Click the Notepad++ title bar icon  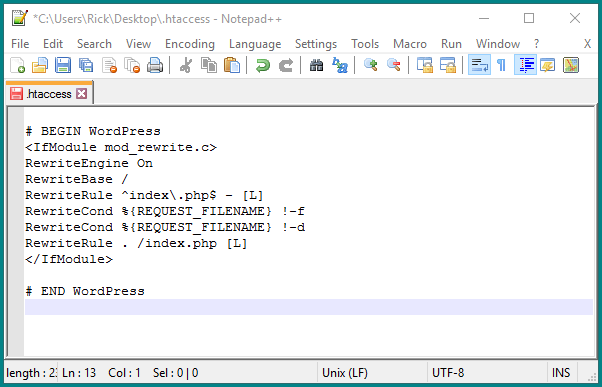19,18
